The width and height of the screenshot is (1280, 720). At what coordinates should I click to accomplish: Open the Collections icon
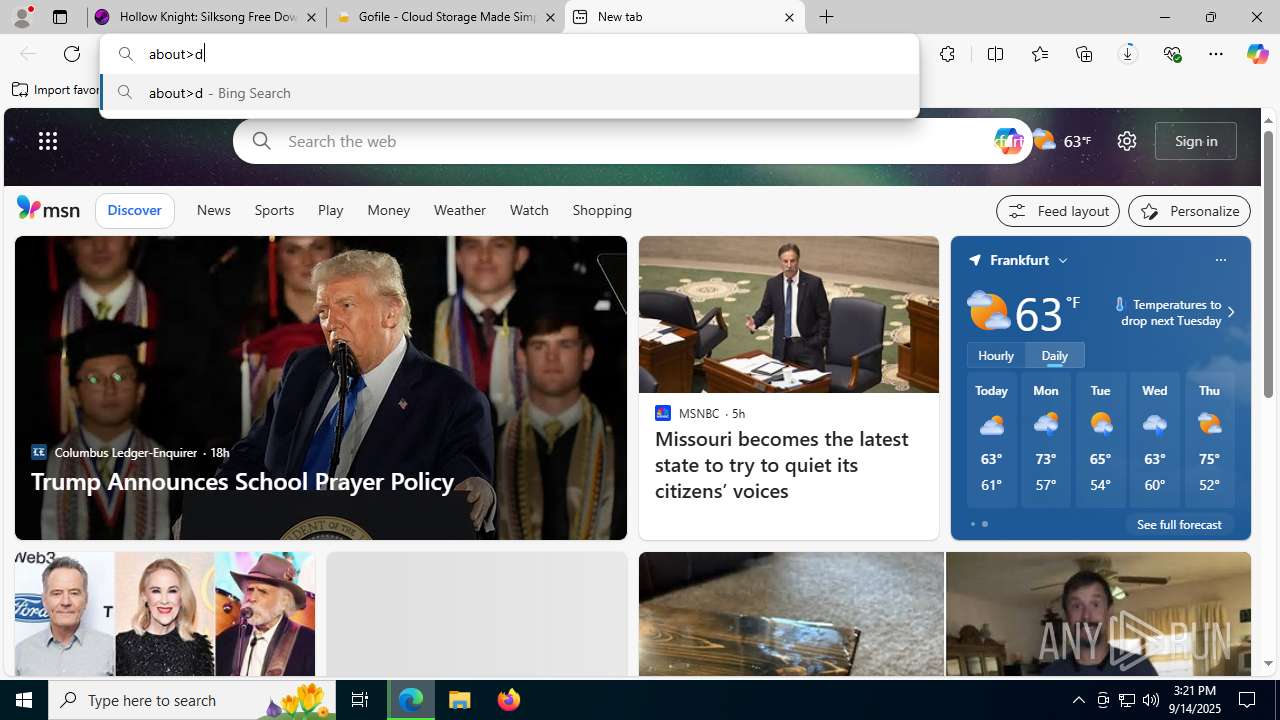1084,54
